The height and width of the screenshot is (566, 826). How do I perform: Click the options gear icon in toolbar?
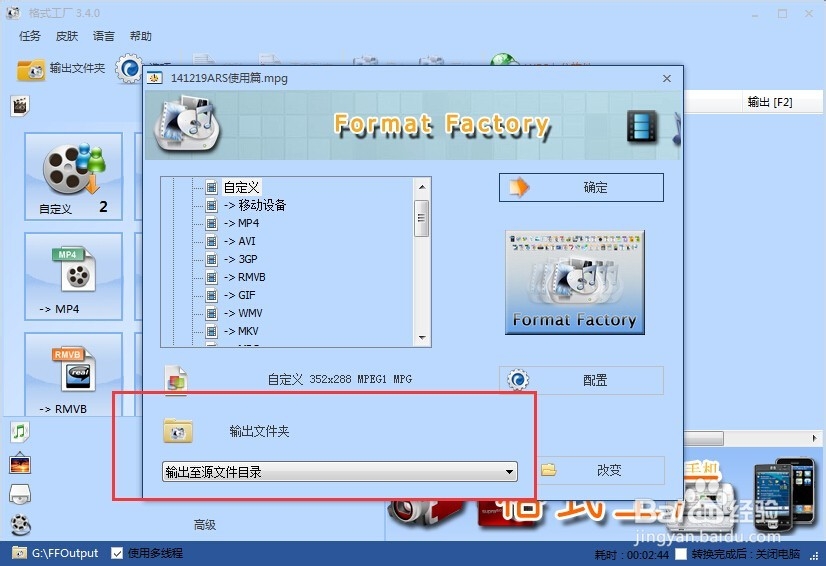129,69
